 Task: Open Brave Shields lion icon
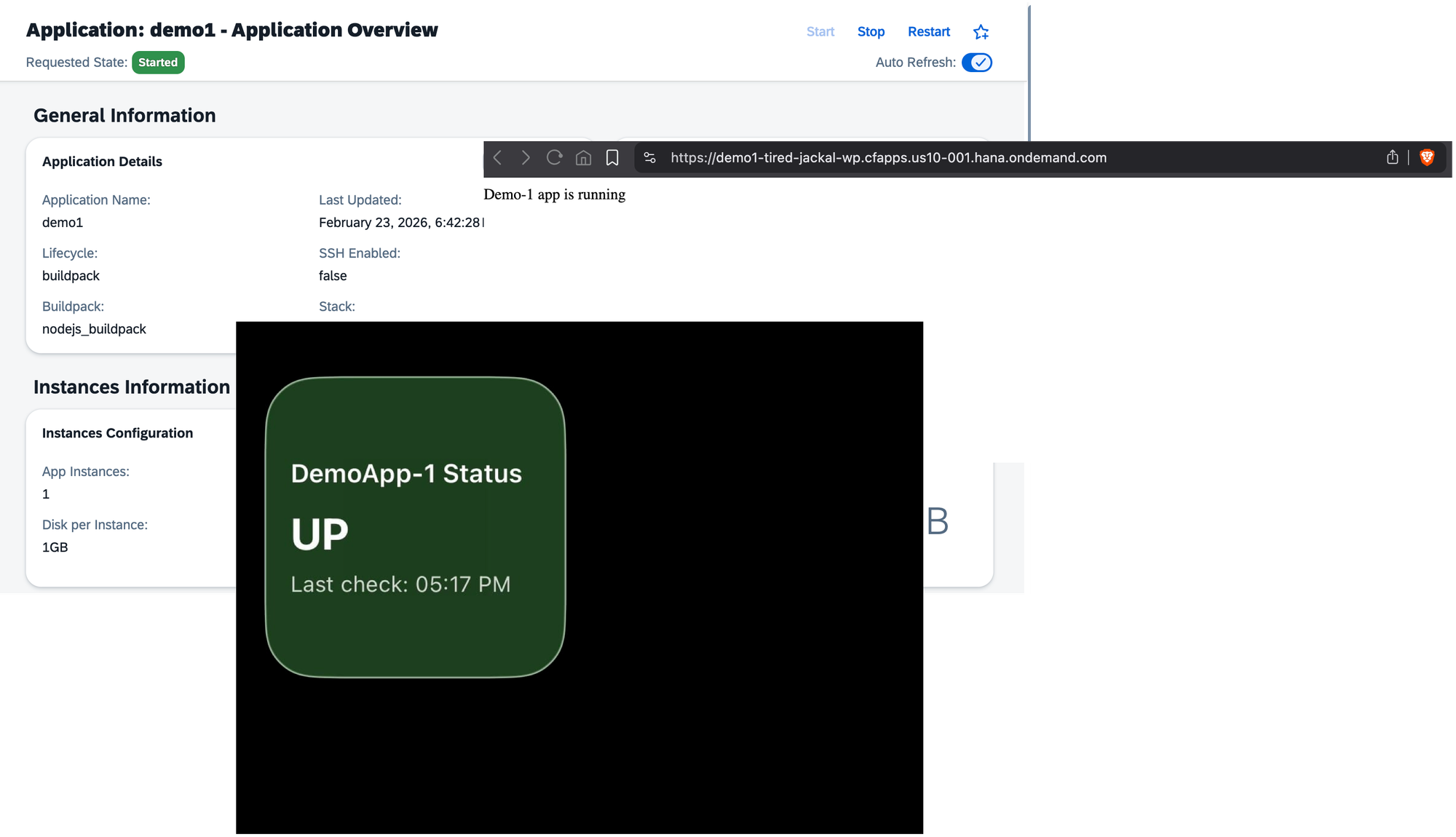coord(1427,158)
